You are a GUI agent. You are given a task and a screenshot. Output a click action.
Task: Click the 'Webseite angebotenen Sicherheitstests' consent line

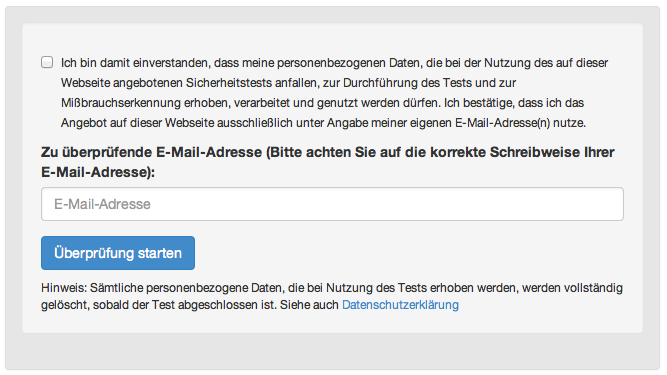click(288, 83)
